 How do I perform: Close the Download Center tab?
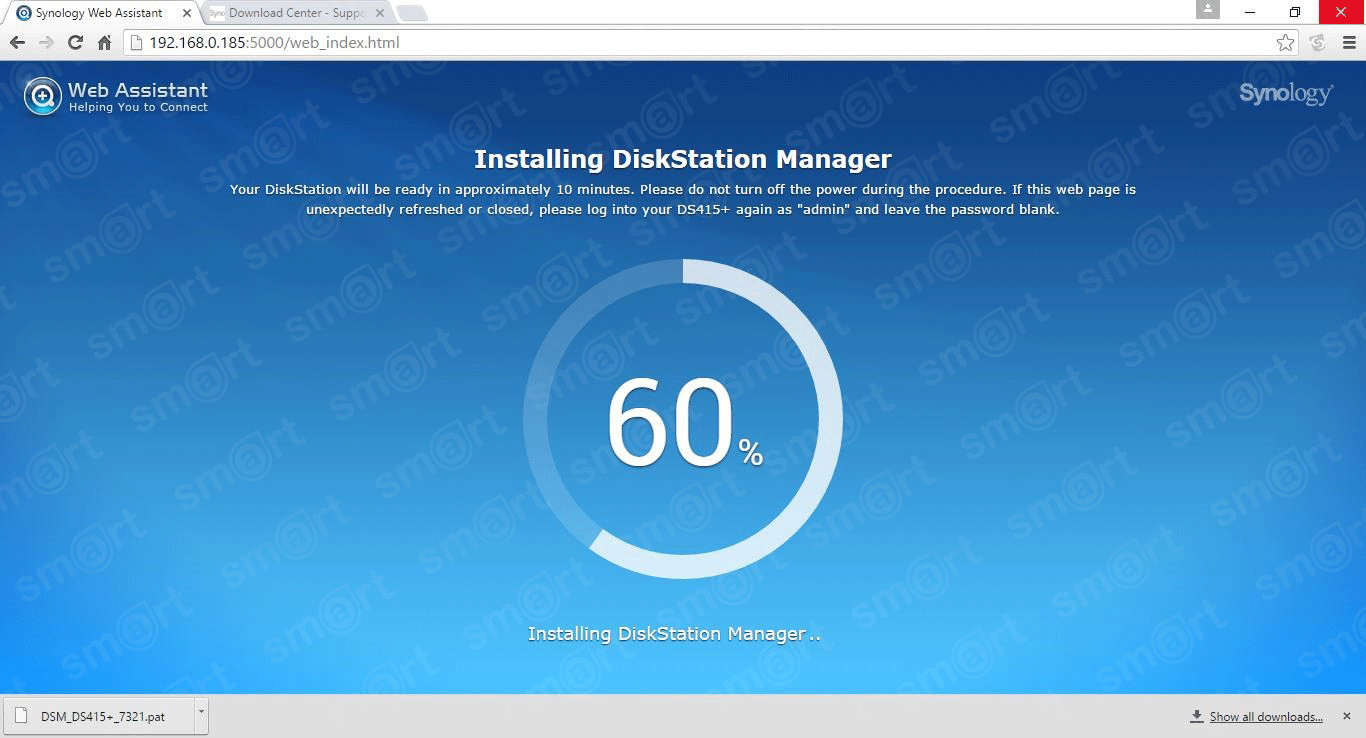pos(380,13)
